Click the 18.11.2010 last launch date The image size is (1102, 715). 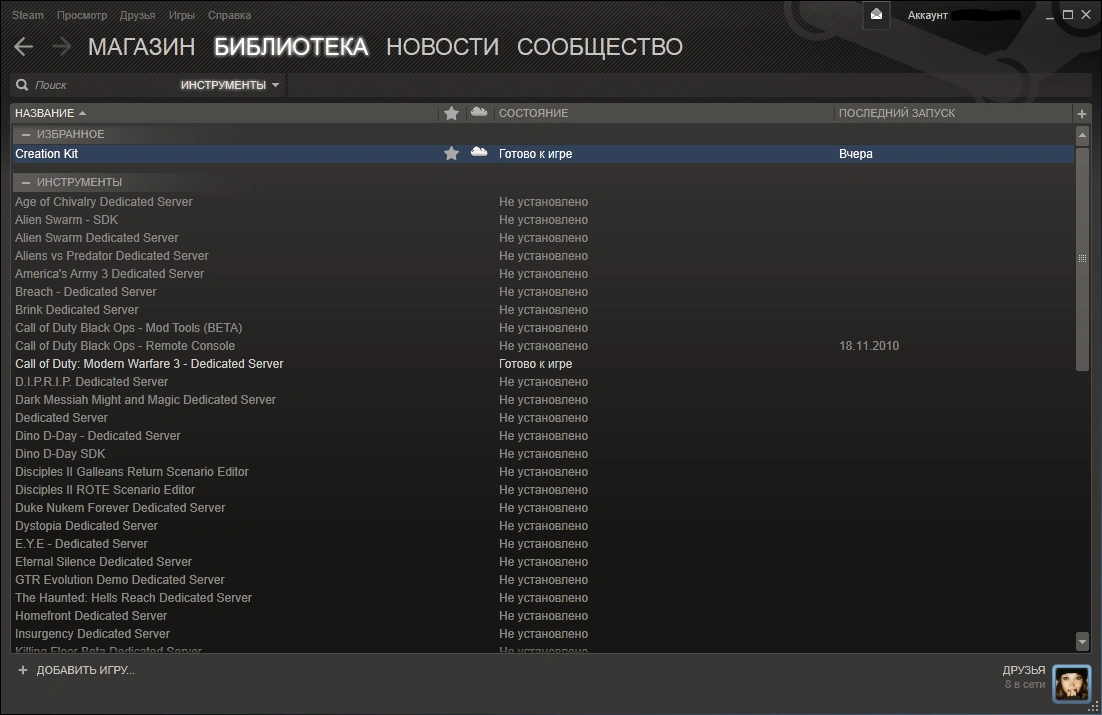click(x=869, y=346)
